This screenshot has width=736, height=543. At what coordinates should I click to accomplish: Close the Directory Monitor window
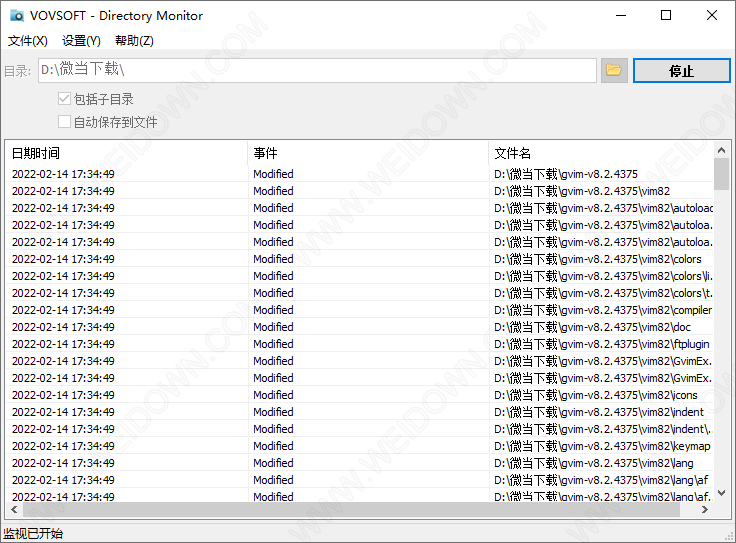[712, 15]
